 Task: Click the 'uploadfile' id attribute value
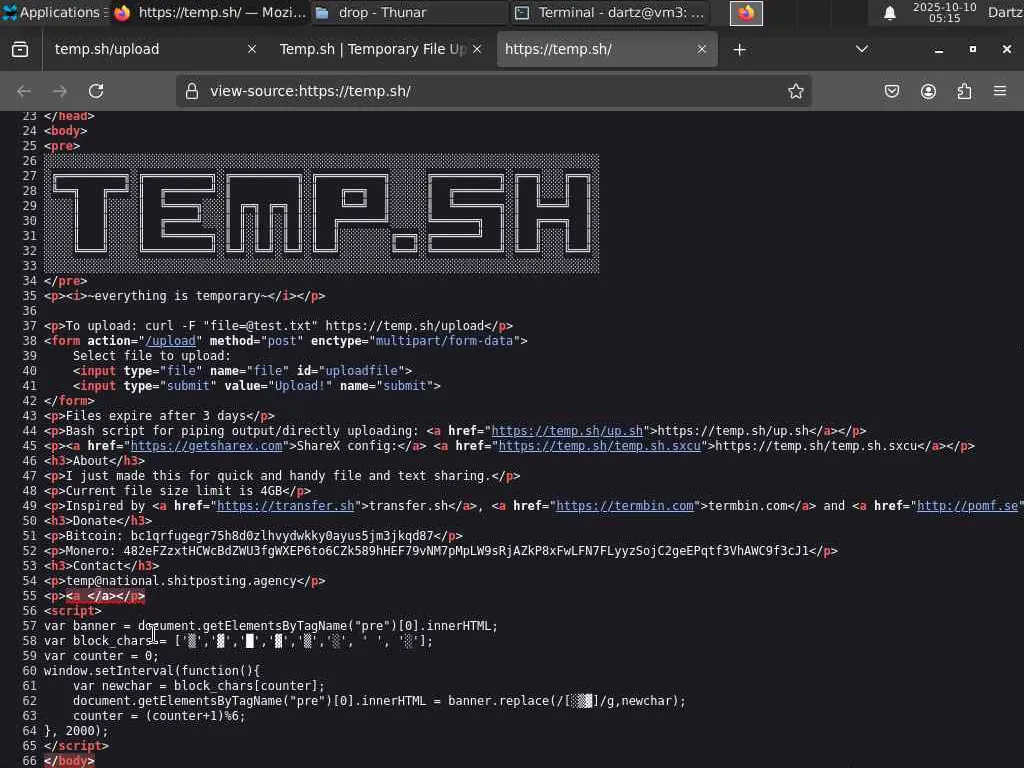pos(361,371)
